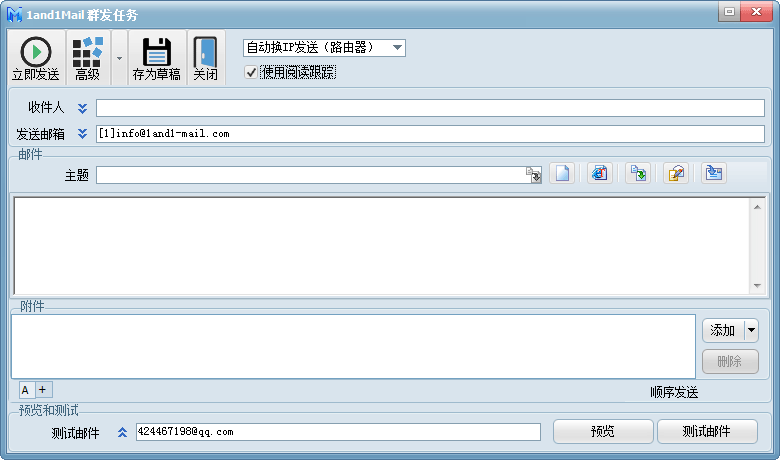Expand the 收件人 recipient chevron
The height and width of the screenshot is (460, 780).
tap(83, 108)
